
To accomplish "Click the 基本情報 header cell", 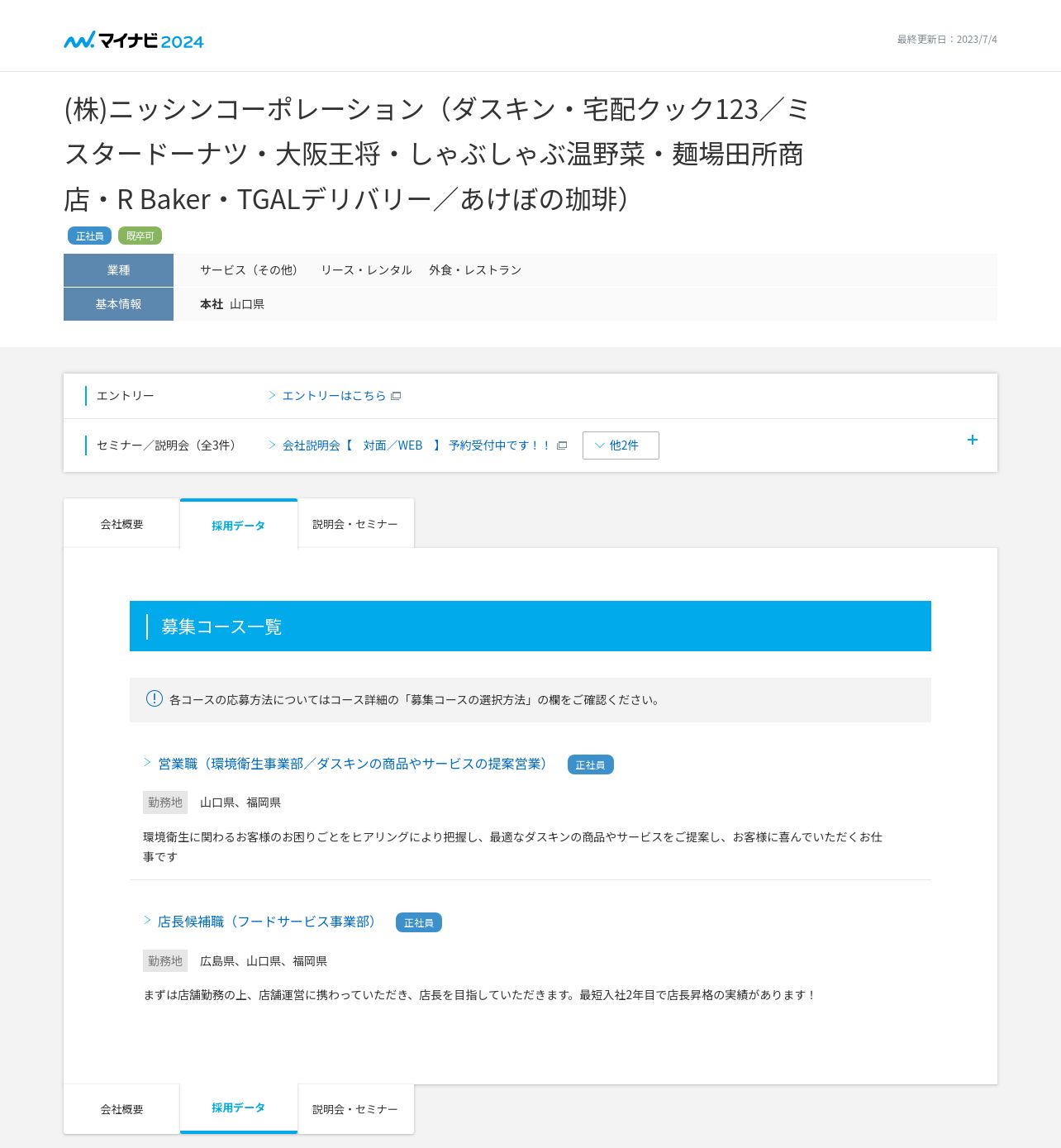I will [x=118, y=304].
